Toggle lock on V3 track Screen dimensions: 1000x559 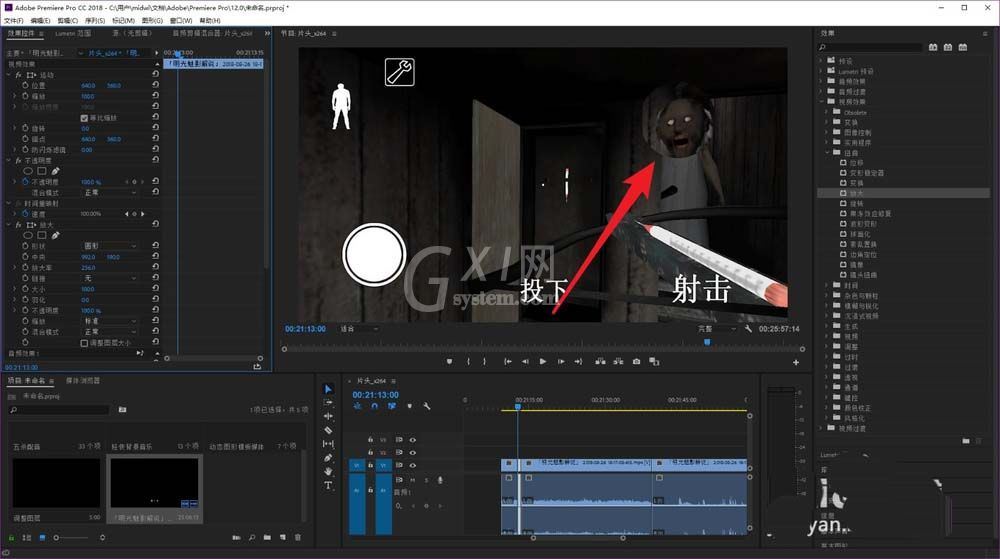tap(370, 440)
